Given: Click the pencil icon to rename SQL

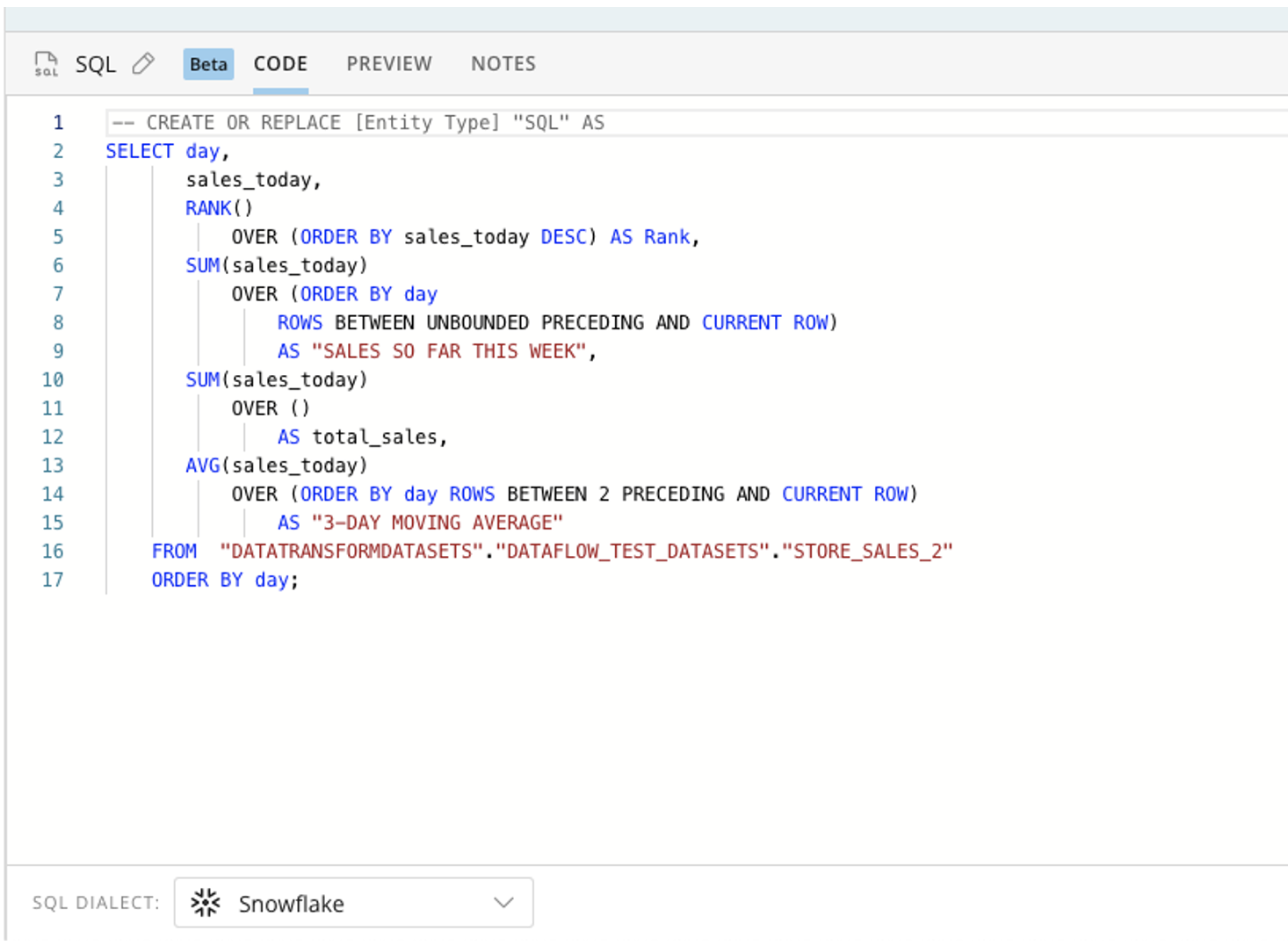Looking at the screenshot, I should click(143, 64).
